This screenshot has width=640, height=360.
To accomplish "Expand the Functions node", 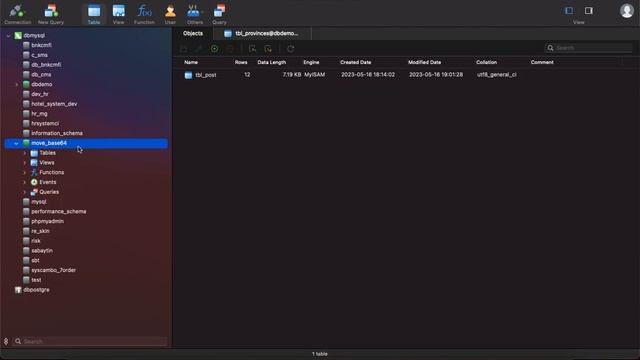I will (x=25, y=173).
